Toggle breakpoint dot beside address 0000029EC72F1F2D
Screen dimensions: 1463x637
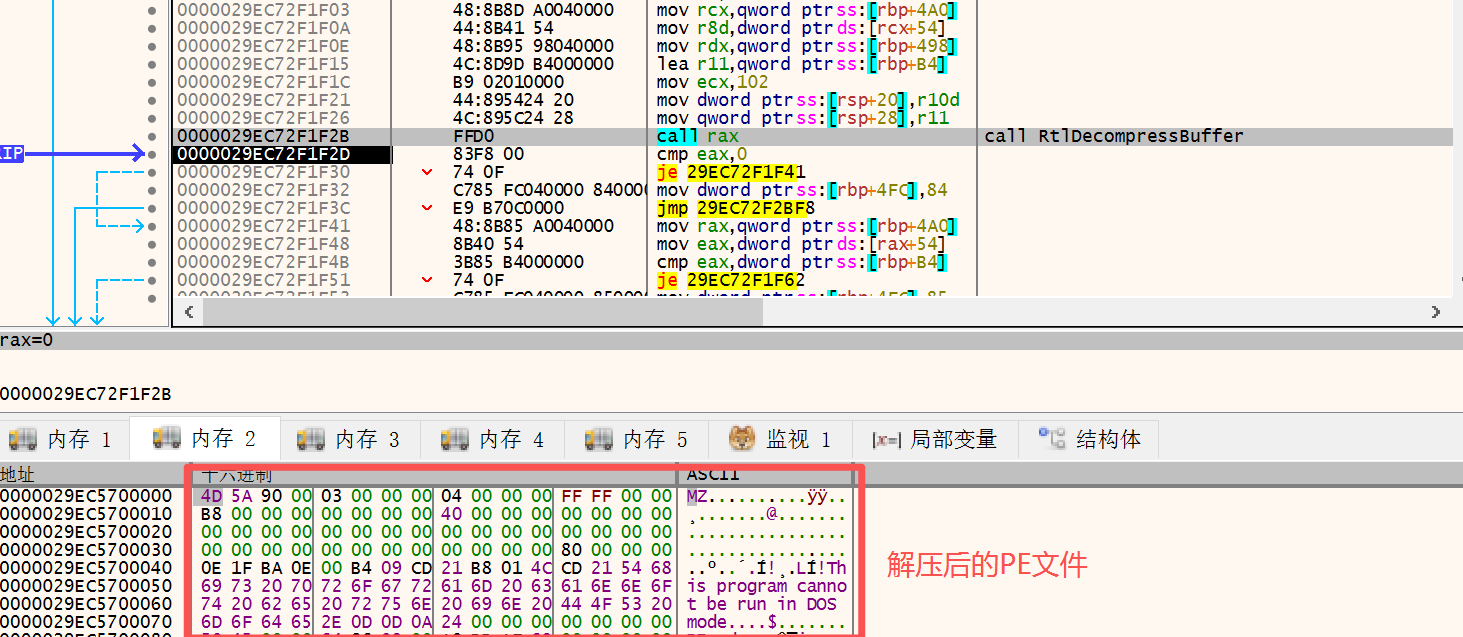pos(152,154)
